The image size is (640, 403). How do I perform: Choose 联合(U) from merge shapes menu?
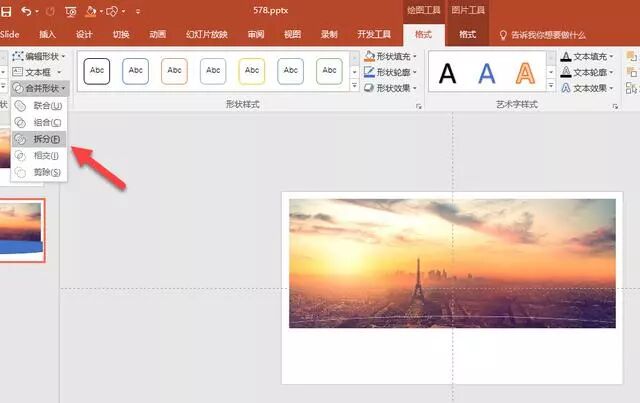point(39,106)
